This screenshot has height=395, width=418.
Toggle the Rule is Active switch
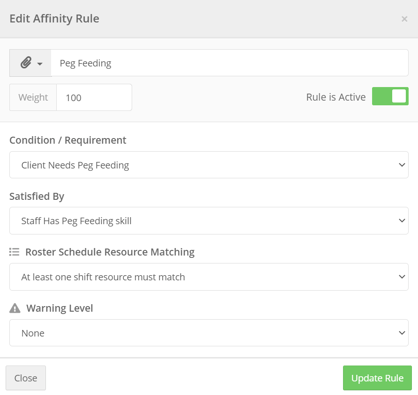pyautogui.click(x=390, y=96)
